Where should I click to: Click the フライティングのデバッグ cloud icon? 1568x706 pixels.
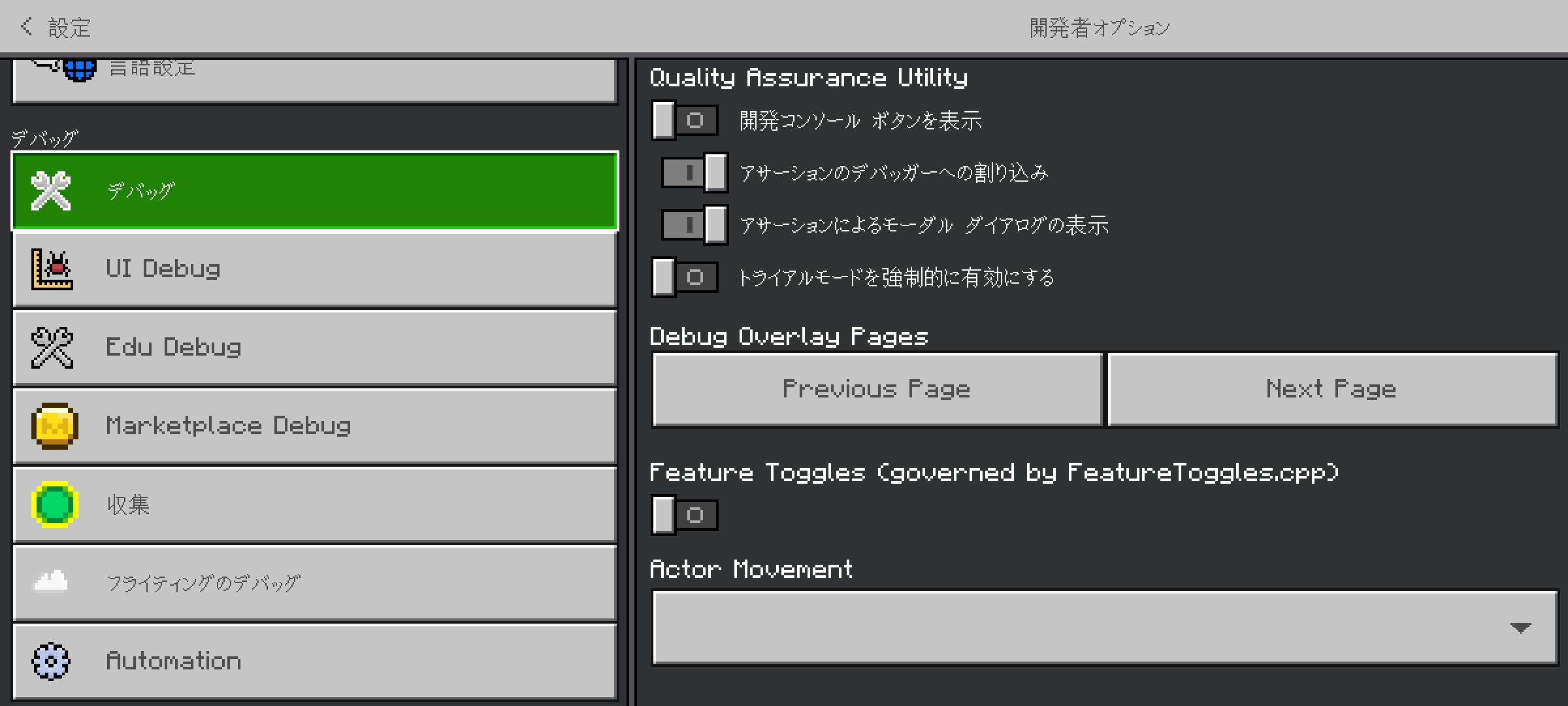(51, 582)
